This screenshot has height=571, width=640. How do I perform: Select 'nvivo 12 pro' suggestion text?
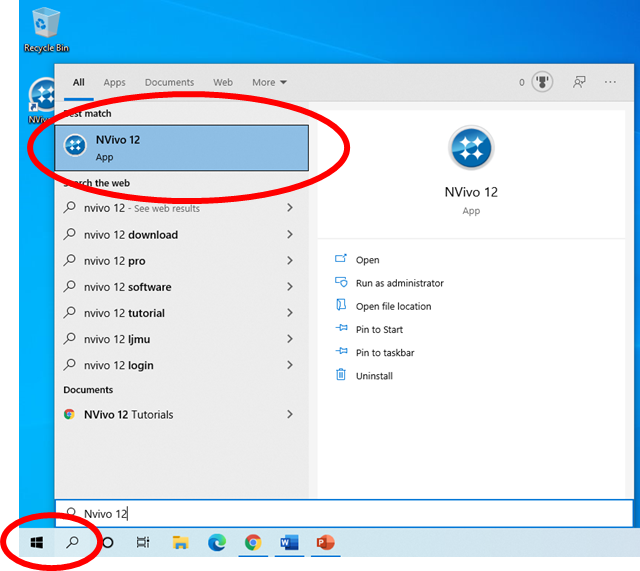coord(115,261)
